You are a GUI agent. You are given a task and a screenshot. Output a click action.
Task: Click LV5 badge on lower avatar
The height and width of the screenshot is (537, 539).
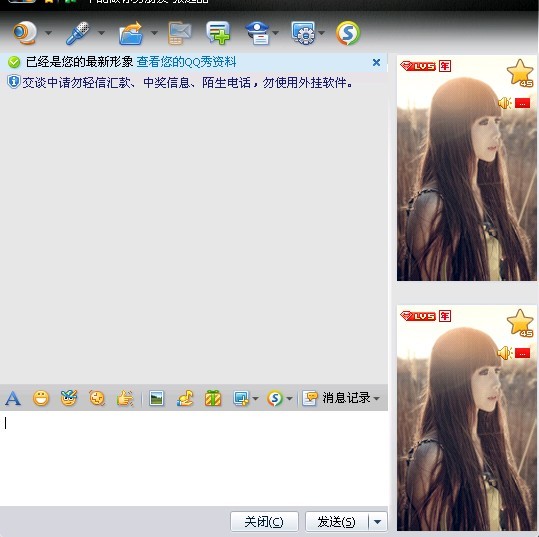[418, 316]
